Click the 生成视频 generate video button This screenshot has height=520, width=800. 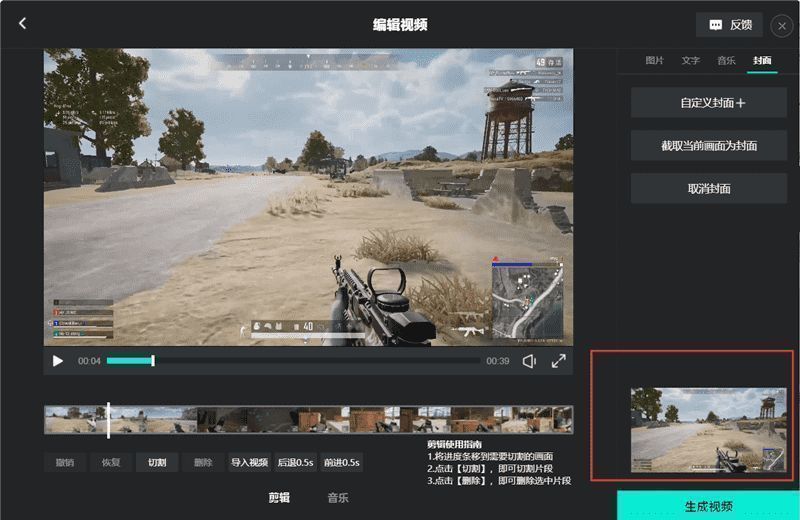708,506
